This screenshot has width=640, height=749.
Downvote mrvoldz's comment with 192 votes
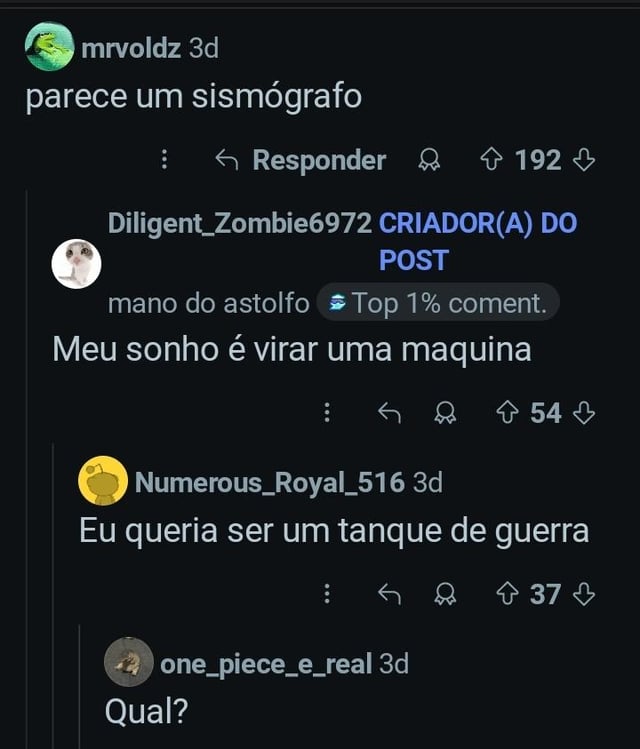pyautogui.click(x=585, y=160)
